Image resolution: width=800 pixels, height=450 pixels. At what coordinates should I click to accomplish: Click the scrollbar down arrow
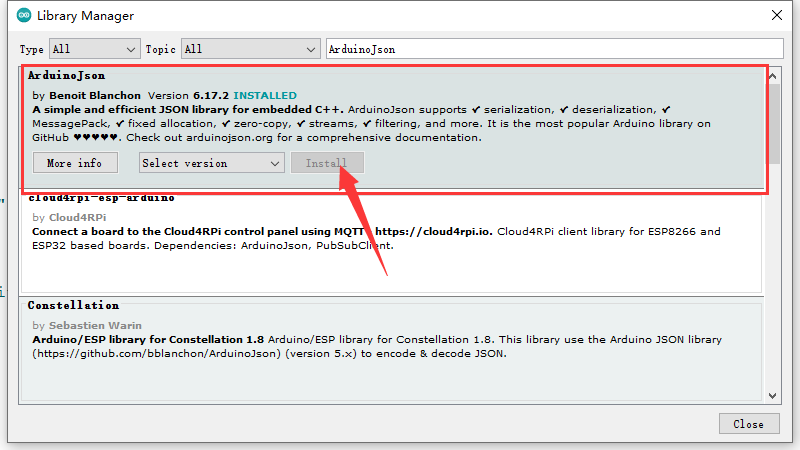772,395
